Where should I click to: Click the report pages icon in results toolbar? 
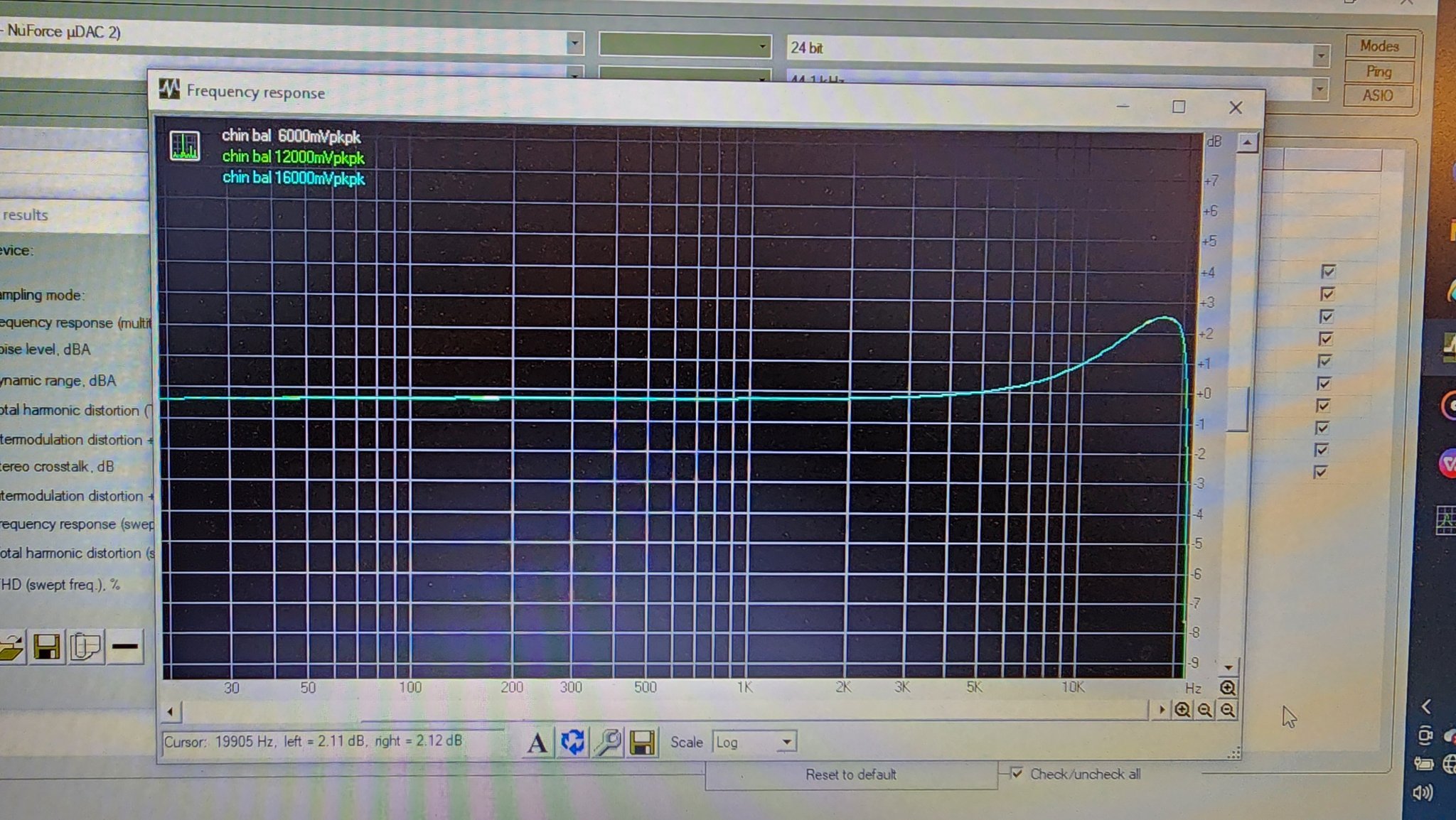pyautogui.click(x=85, y=647)
